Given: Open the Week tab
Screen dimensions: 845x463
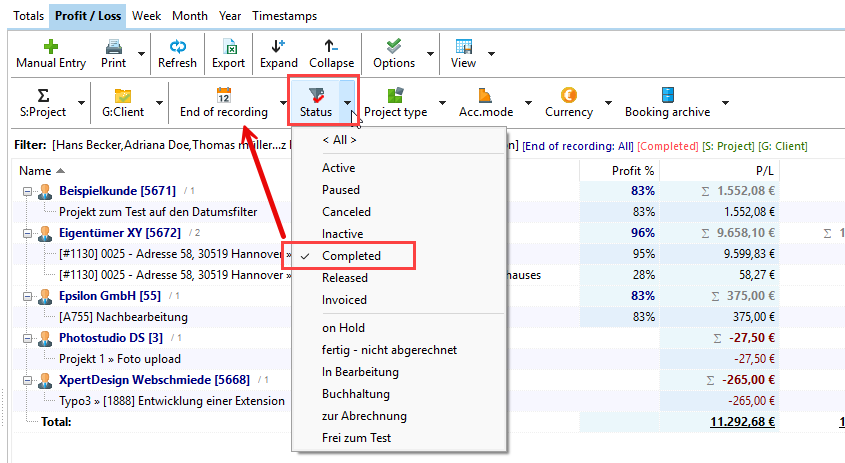Looking at the screenshot, I should (x=146, y=16).
